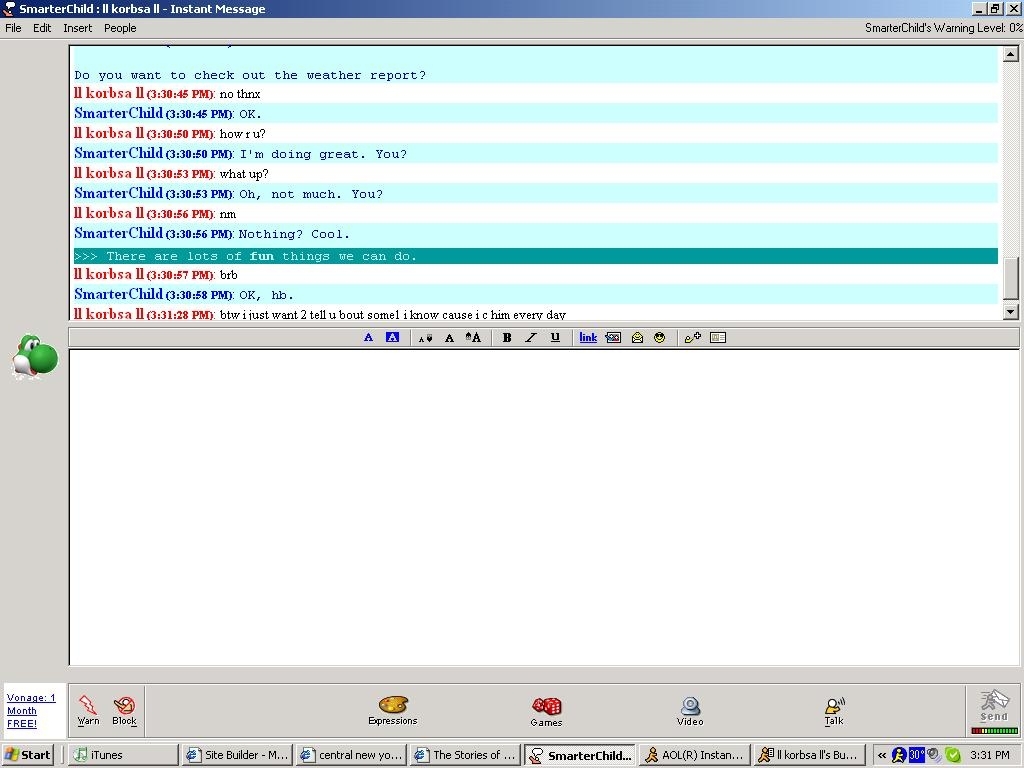The height and width of the screenshot is (768, 1024).
Task: Switch to the iTunes taskbar button
Action: (x=123, y=755)
